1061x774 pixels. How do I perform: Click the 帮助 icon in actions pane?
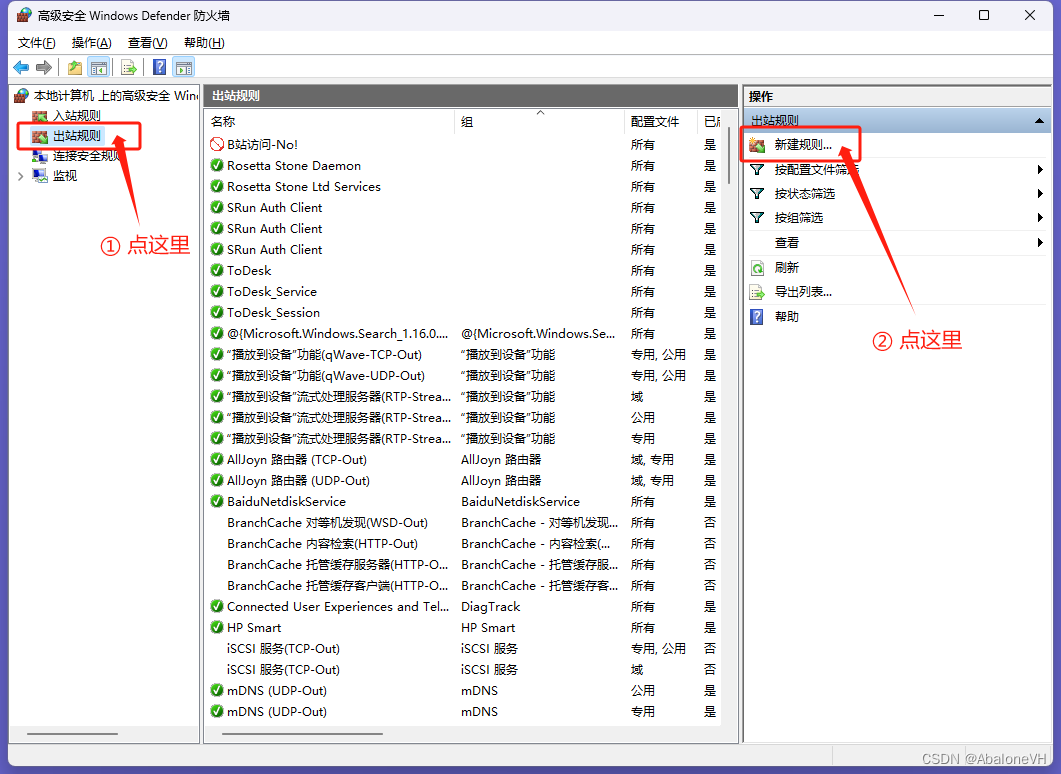757,317
